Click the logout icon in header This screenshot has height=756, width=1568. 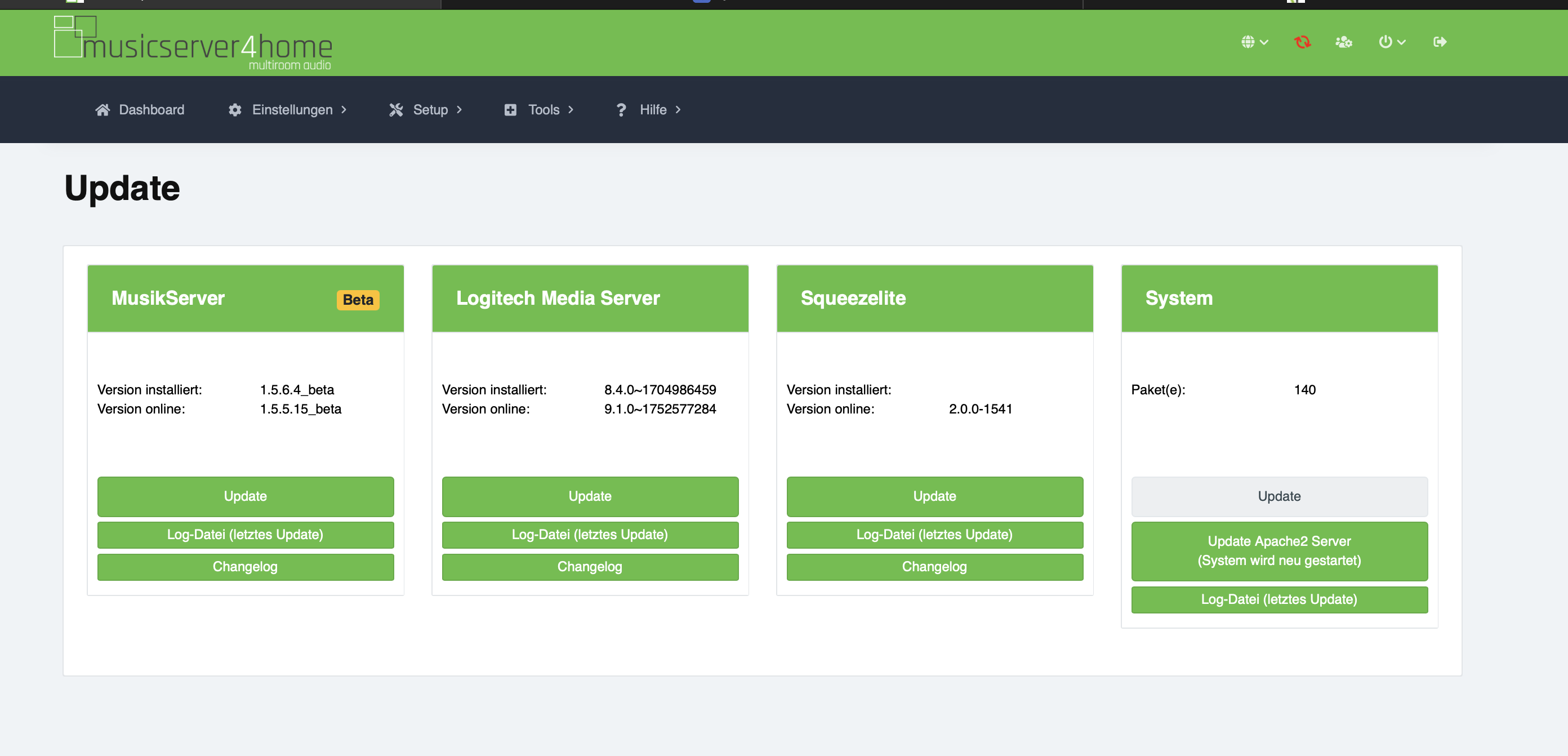pyautogui.click(x=1440, y=42)
